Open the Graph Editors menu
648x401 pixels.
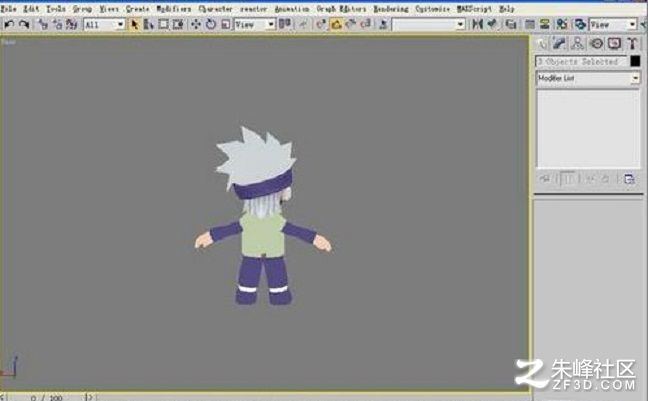pyautogui.click(x=341, y=9)
